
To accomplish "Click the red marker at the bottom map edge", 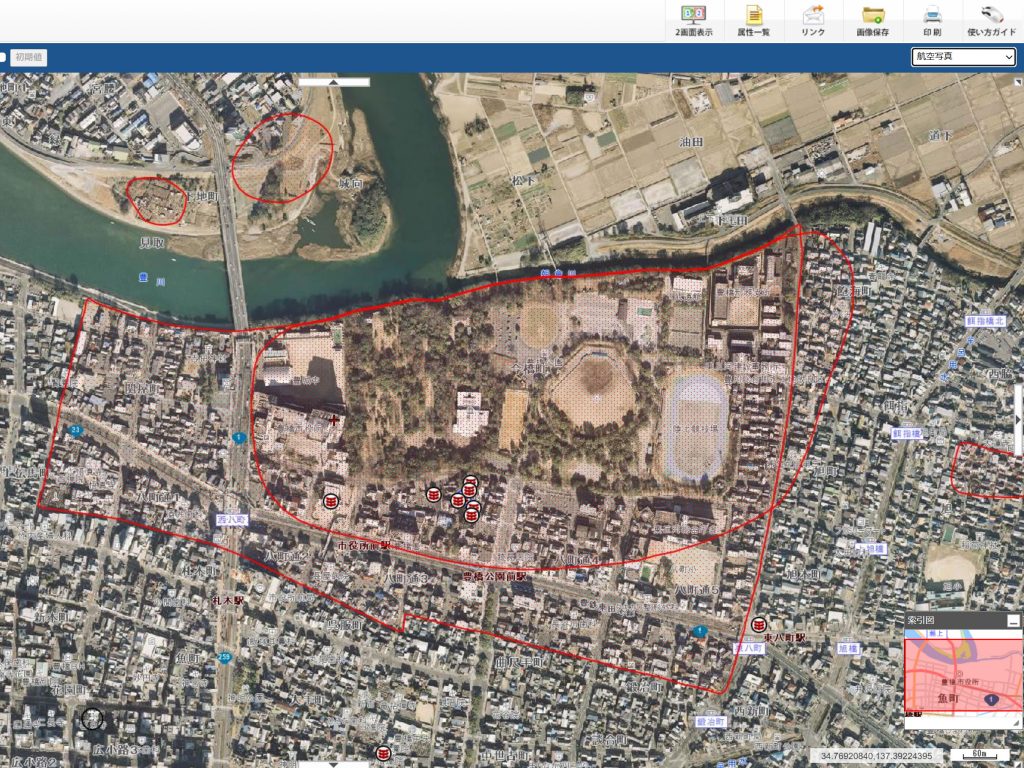I will point(383,754).
